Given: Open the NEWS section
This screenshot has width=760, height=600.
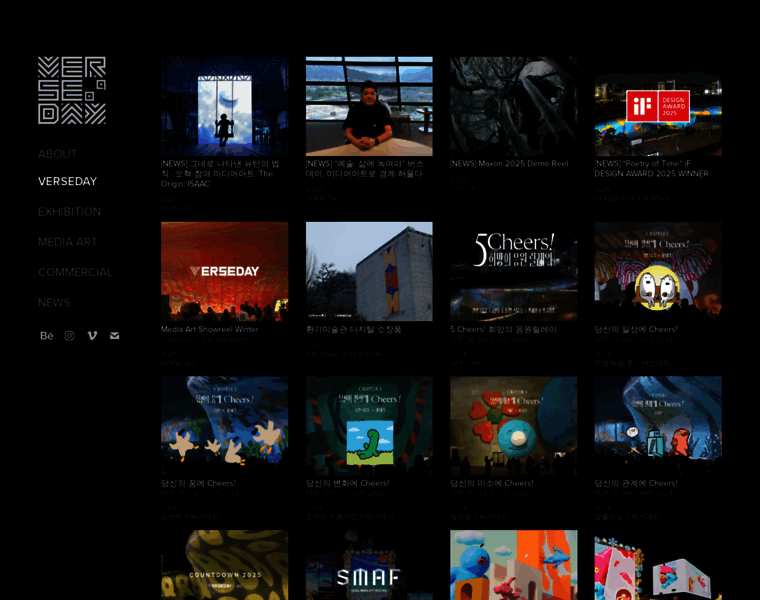Looking at the screenshot, I should [54, 302].
